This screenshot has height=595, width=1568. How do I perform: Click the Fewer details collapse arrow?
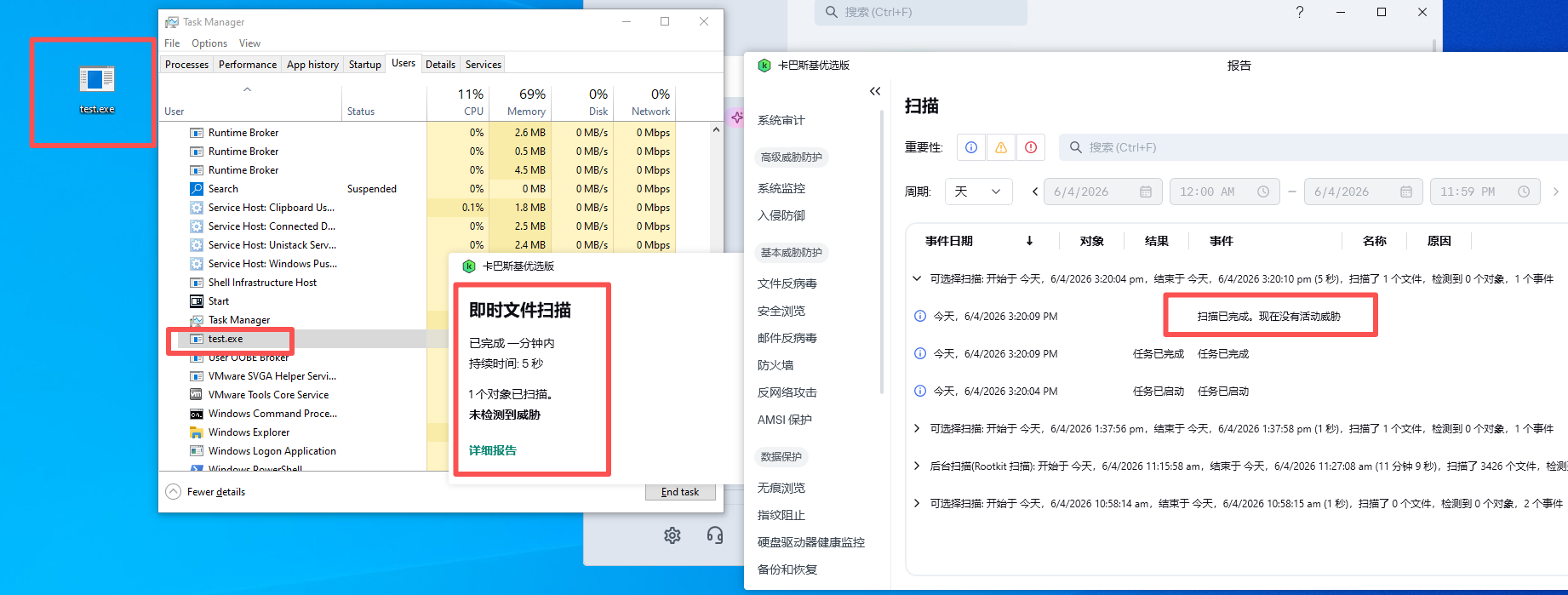pyautogui.click(x=173, y=492)
